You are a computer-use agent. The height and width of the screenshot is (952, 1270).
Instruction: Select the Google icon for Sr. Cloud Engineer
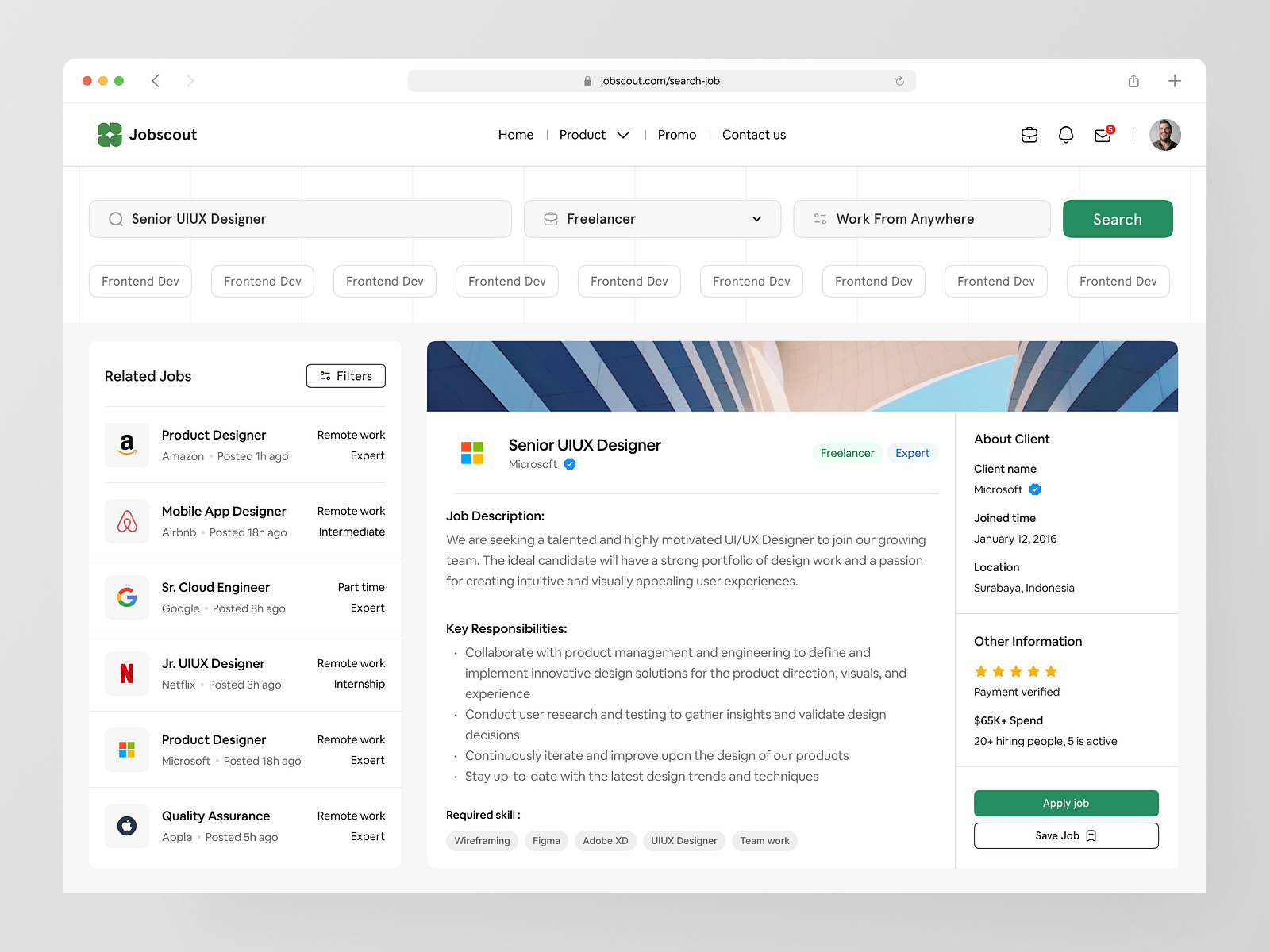127,597
